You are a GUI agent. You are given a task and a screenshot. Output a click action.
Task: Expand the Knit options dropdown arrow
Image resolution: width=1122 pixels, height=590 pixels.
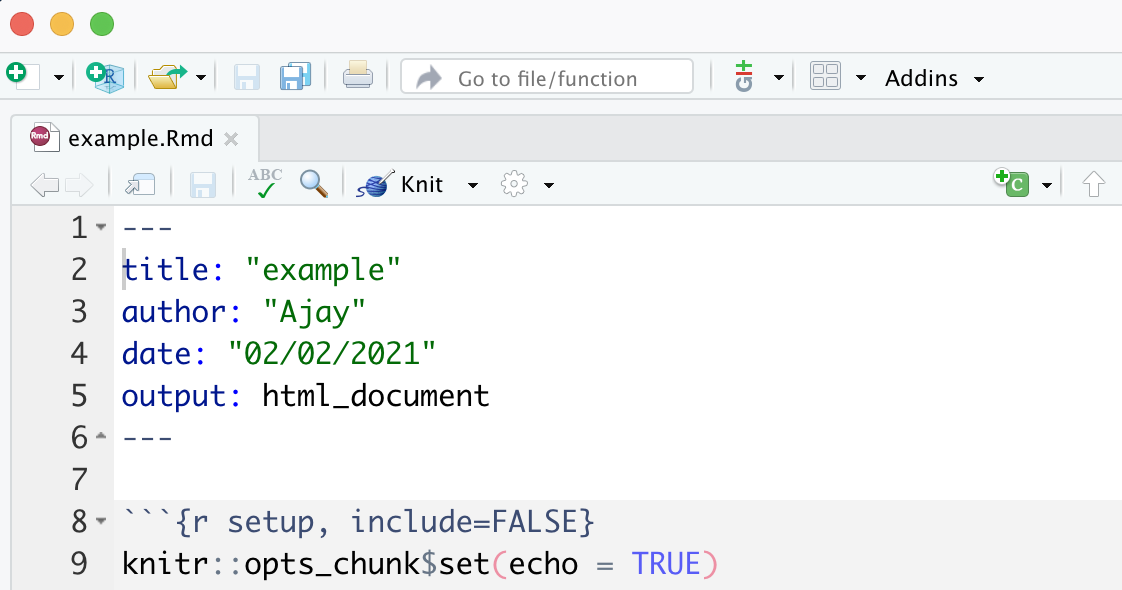(x=472, y=185)
